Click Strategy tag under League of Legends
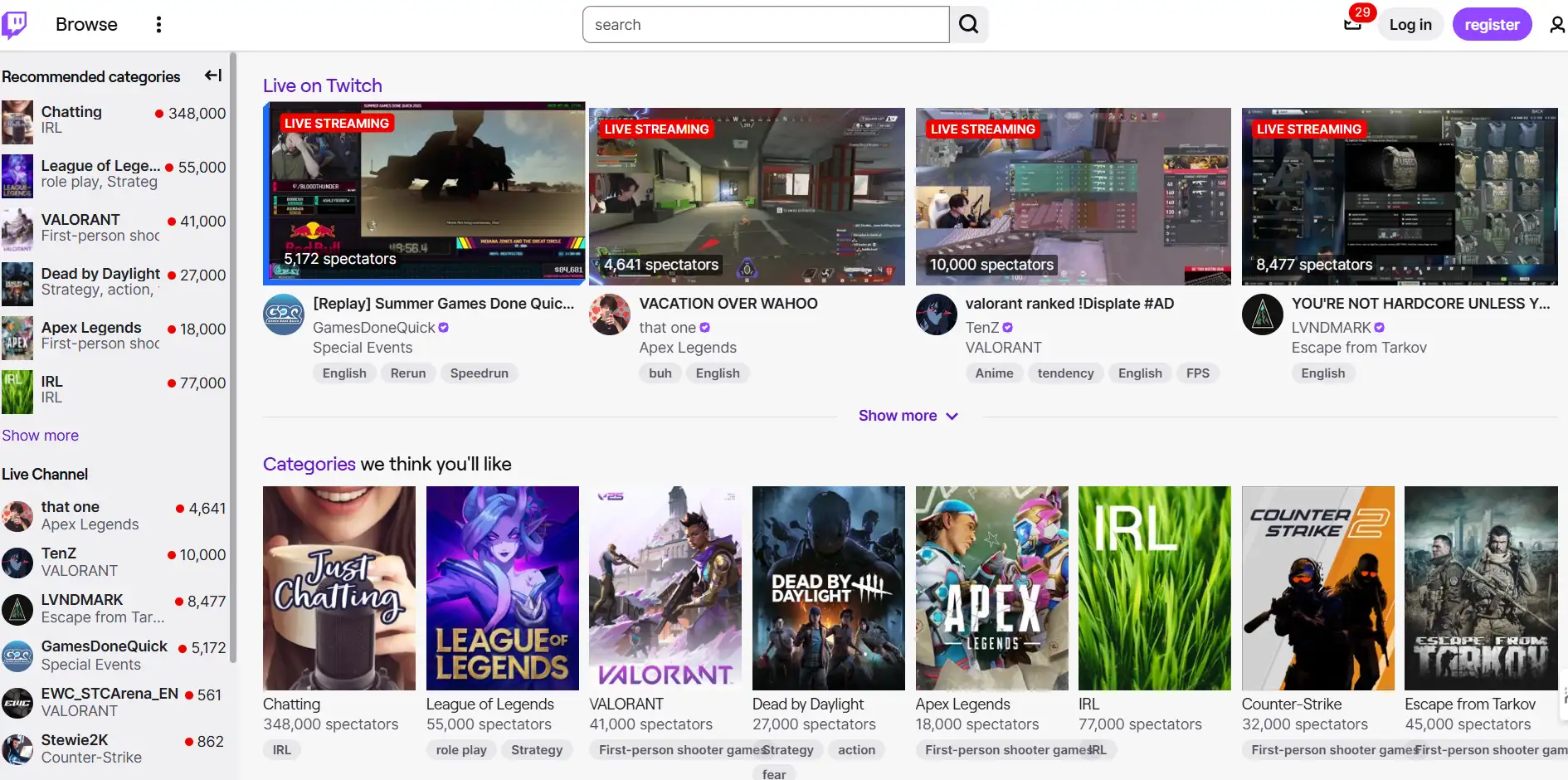This screenshot has width=1568, height=780. tap(537, 750)
